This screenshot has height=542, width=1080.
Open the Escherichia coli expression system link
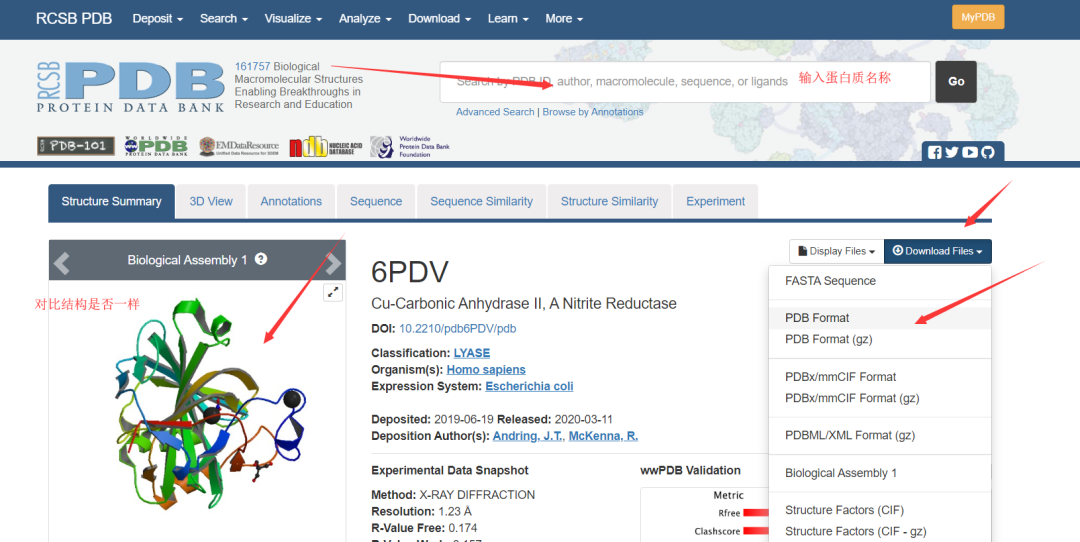(x=529, y=386)
